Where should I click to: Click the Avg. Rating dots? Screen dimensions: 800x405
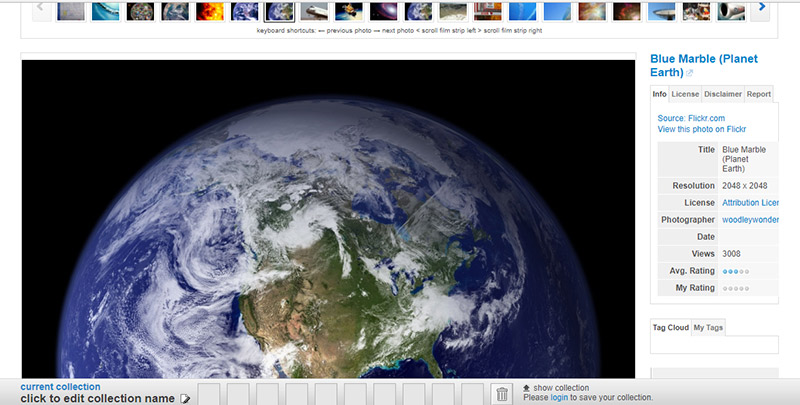click(x=736, y=271)
